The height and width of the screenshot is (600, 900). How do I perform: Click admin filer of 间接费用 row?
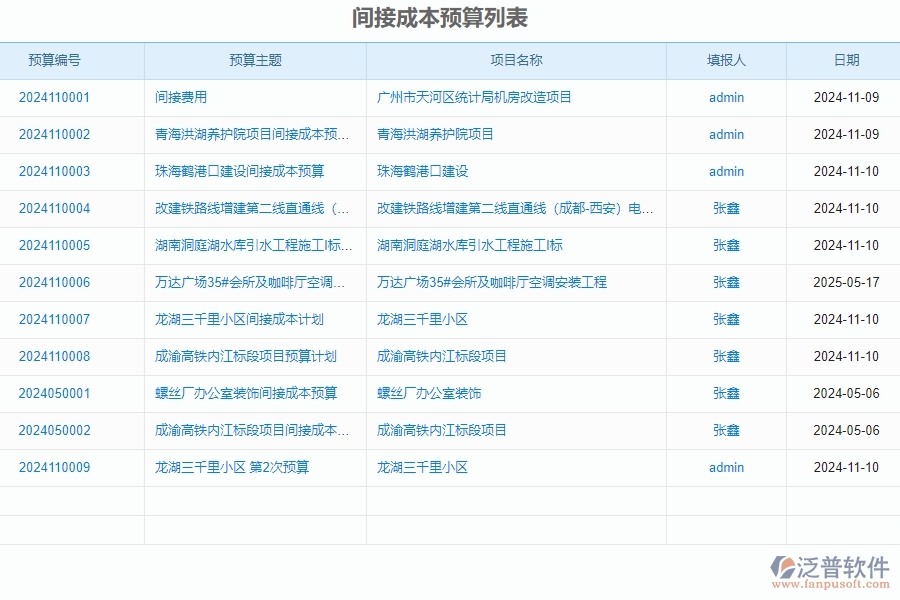725,97
